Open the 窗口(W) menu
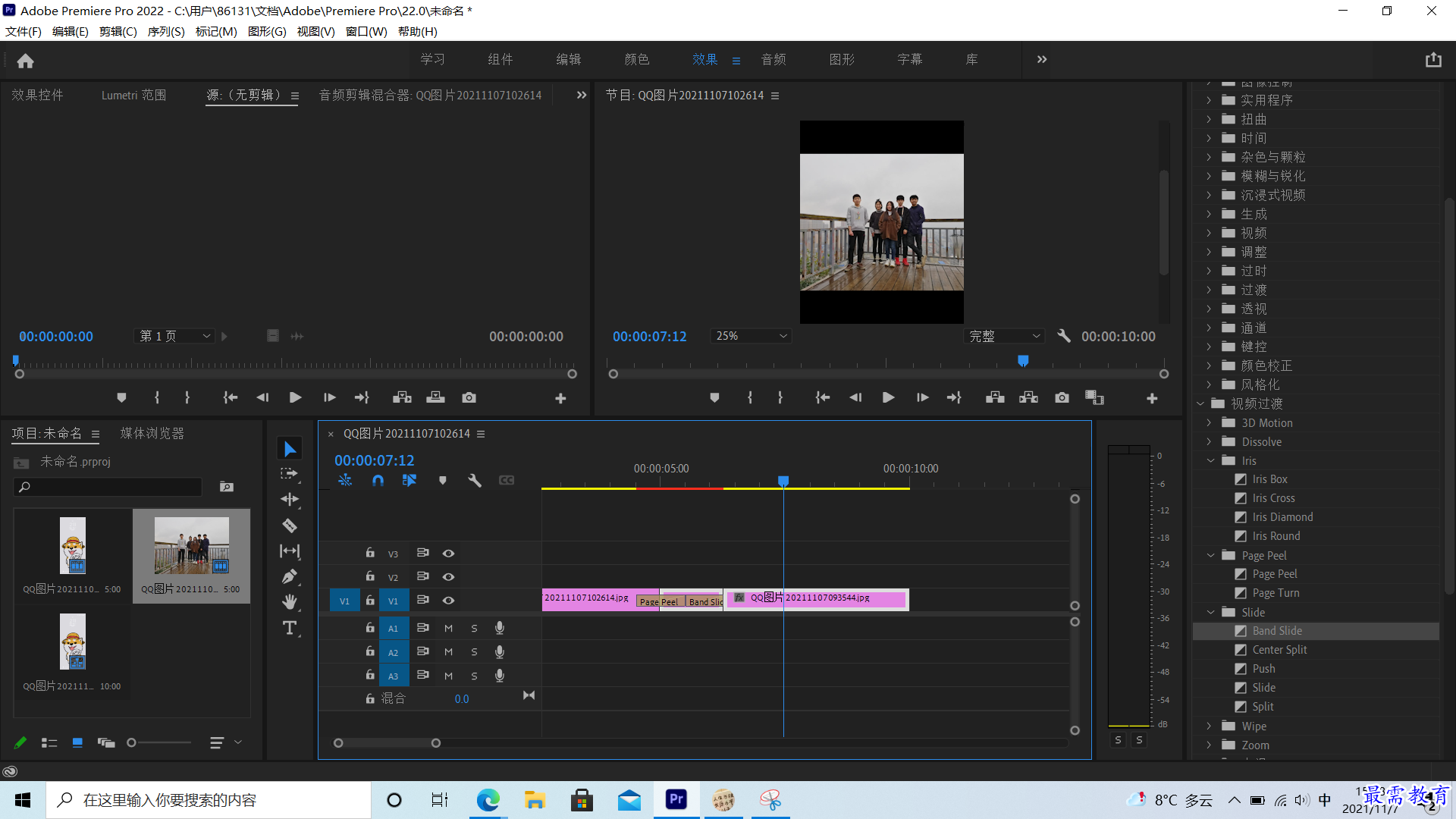Image resolution: width=1456 pixels, height=819 pixels. 366,31
